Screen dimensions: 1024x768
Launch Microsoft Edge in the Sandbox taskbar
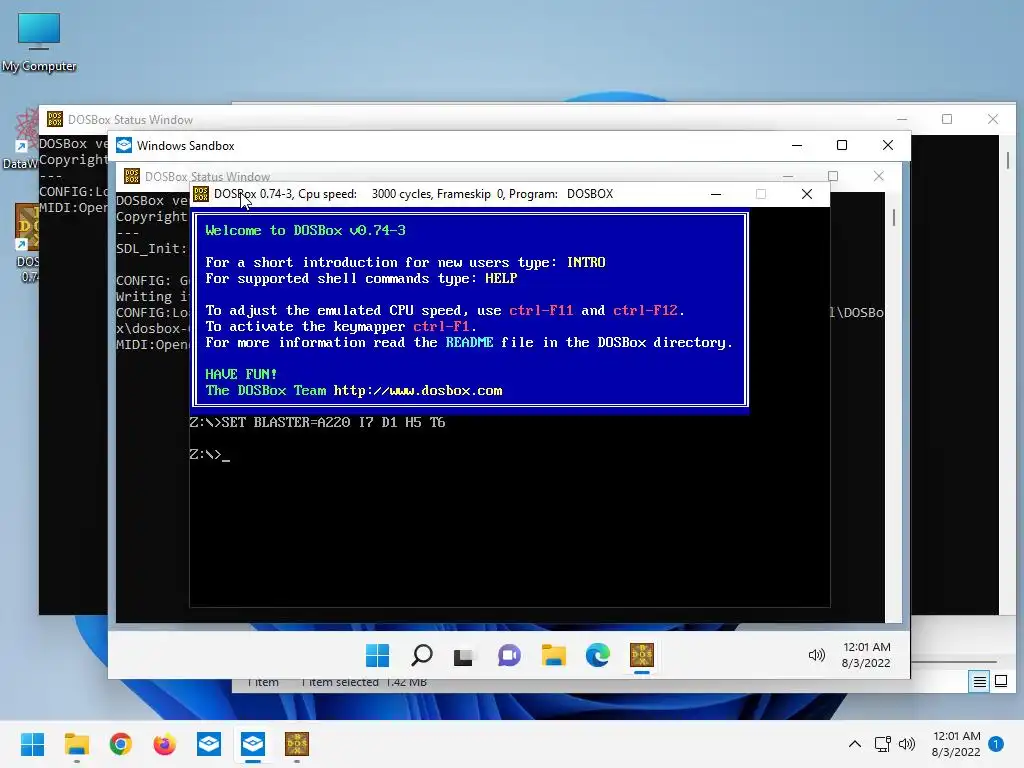pos(598,655)
